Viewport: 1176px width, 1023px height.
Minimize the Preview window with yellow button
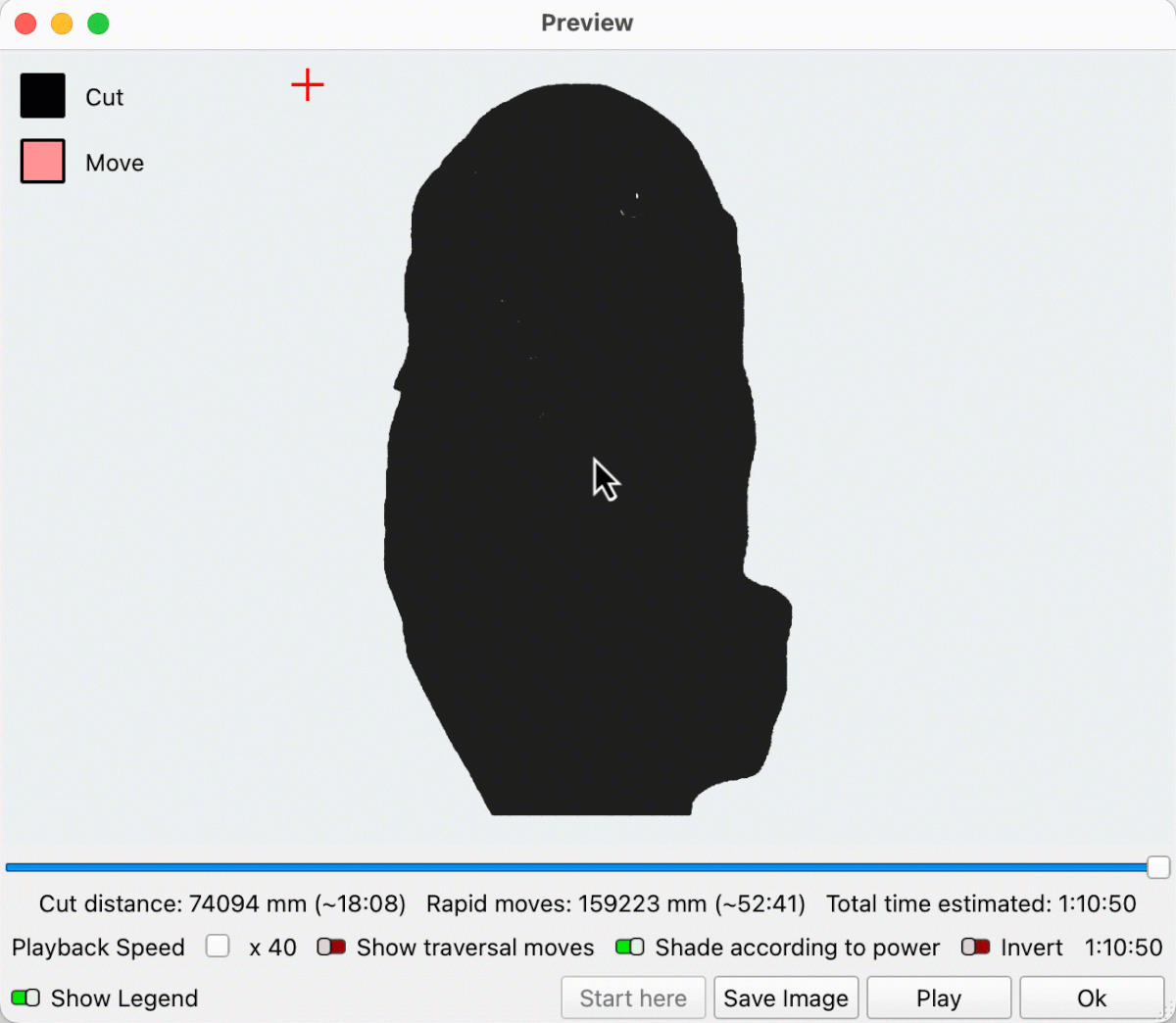point(62,24)
